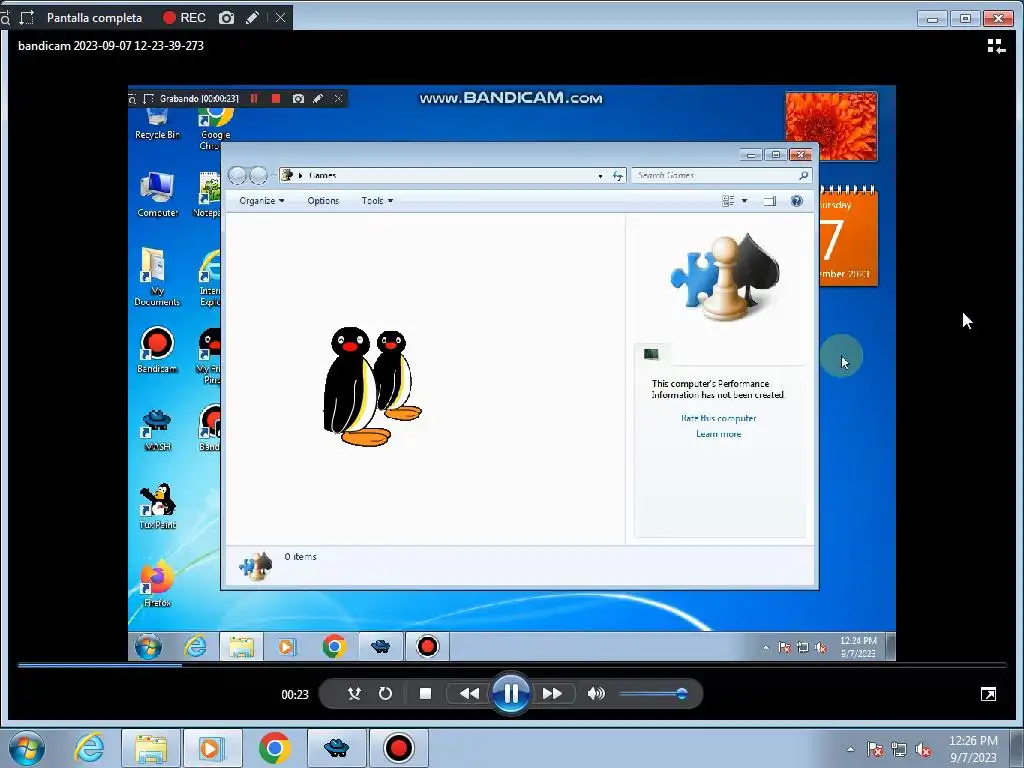
Task: Click the pause icon in the Grabando bar
Action: coord(254,99)
